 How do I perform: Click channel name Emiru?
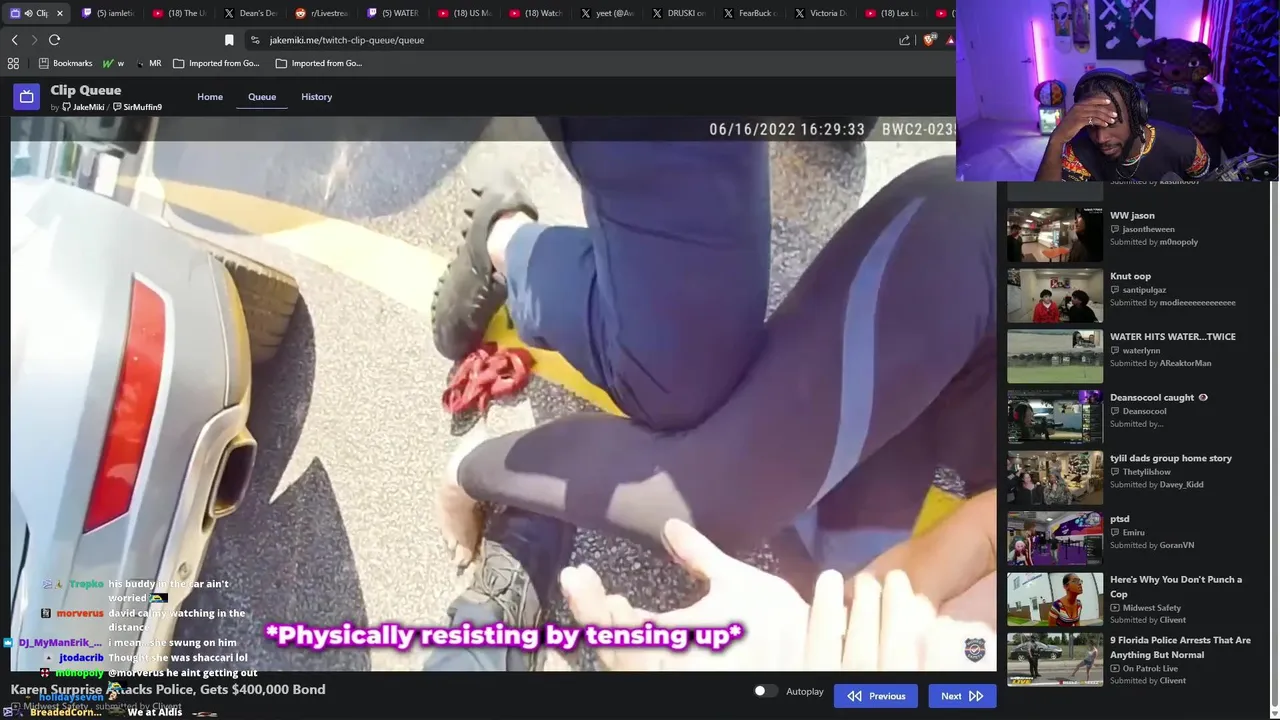pyautogui.click(x=1133, y=533)
